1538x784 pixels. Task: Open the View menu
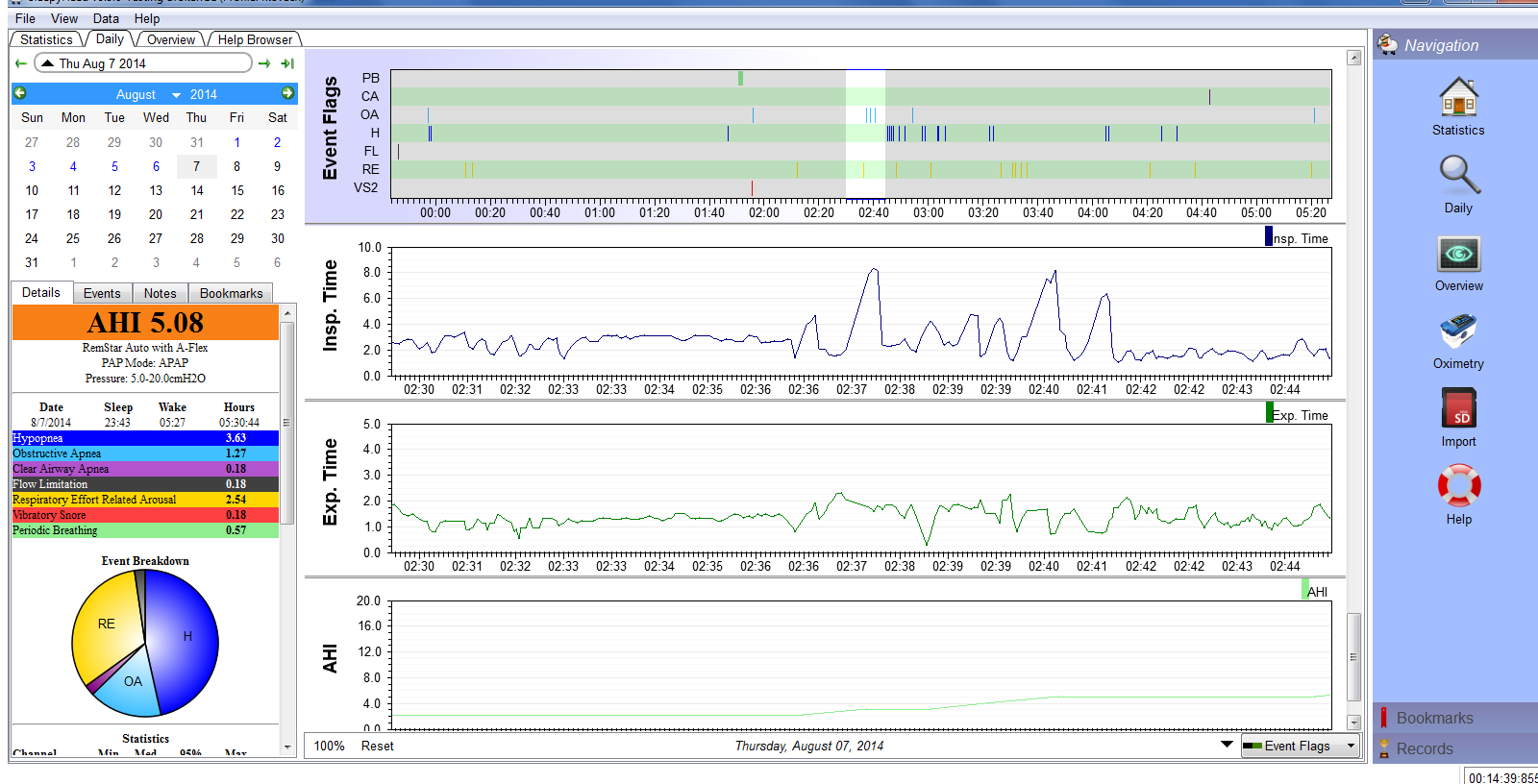coord(64,18)
